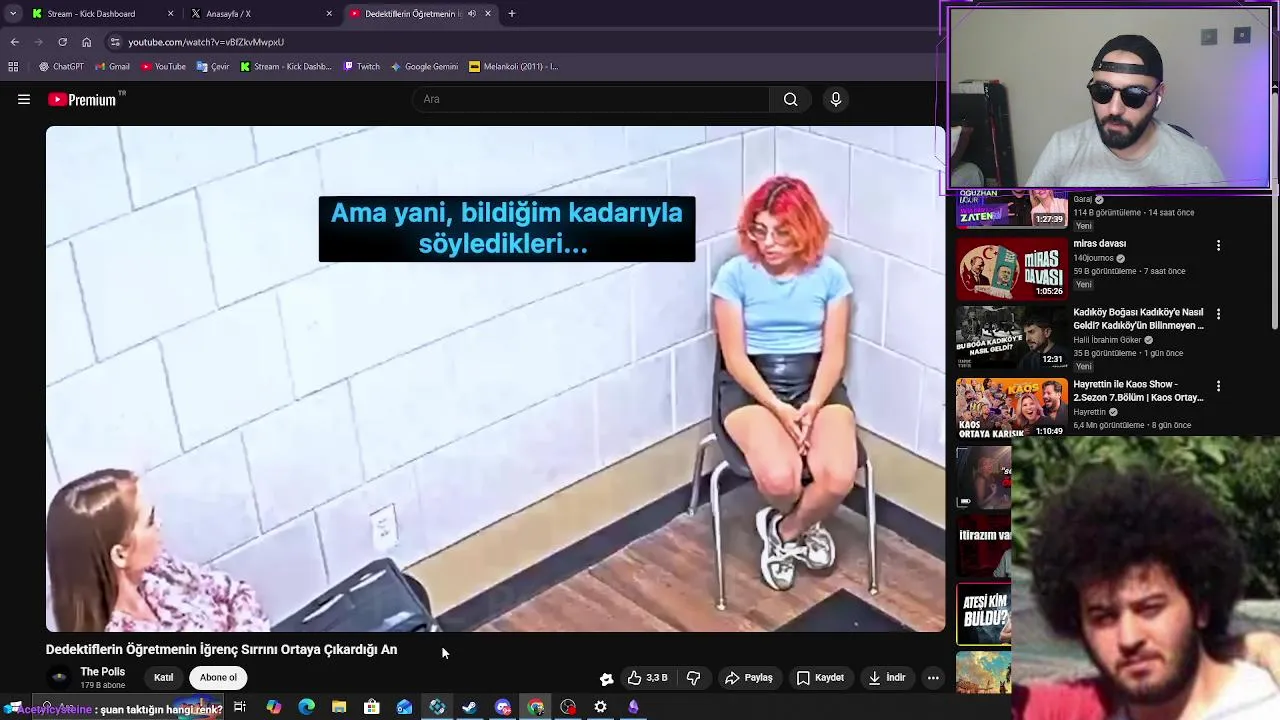
Task: Open The Polis channel name link
Action: pyautogui.click(x=102, y=672)
